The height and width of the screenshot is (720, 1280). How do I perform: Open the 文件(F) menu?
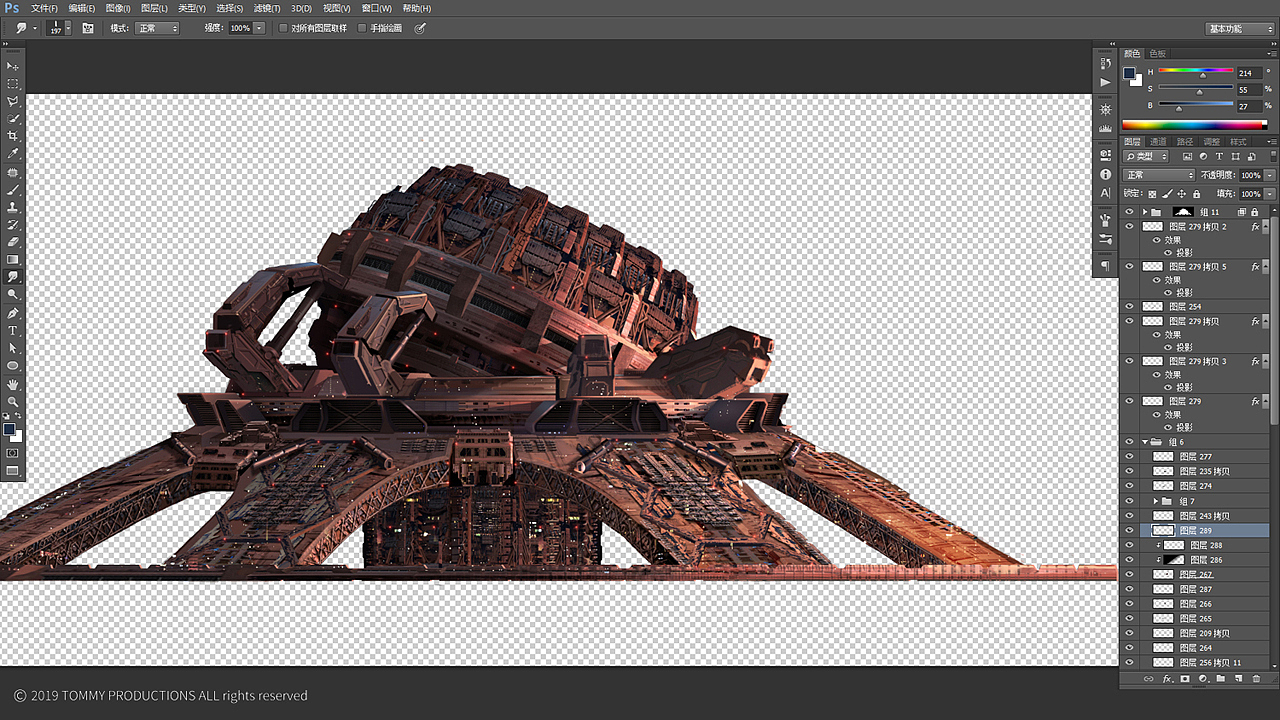[44, 8]
